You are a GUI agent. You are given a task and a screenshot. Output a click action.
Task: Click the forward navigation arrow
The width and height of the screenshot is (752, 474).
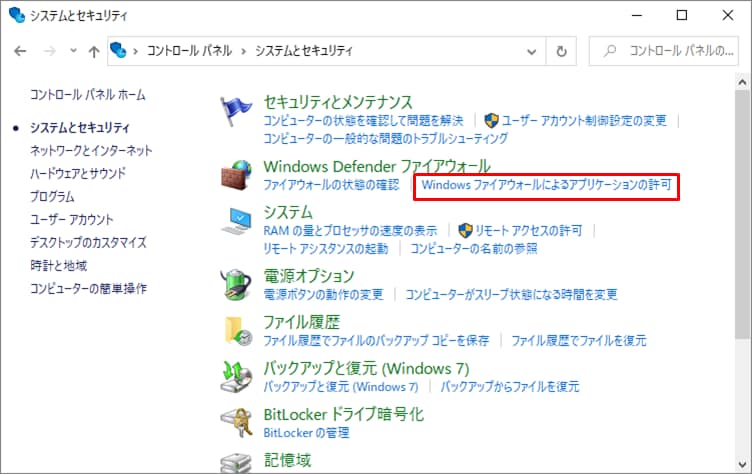(x=50, y=51)
